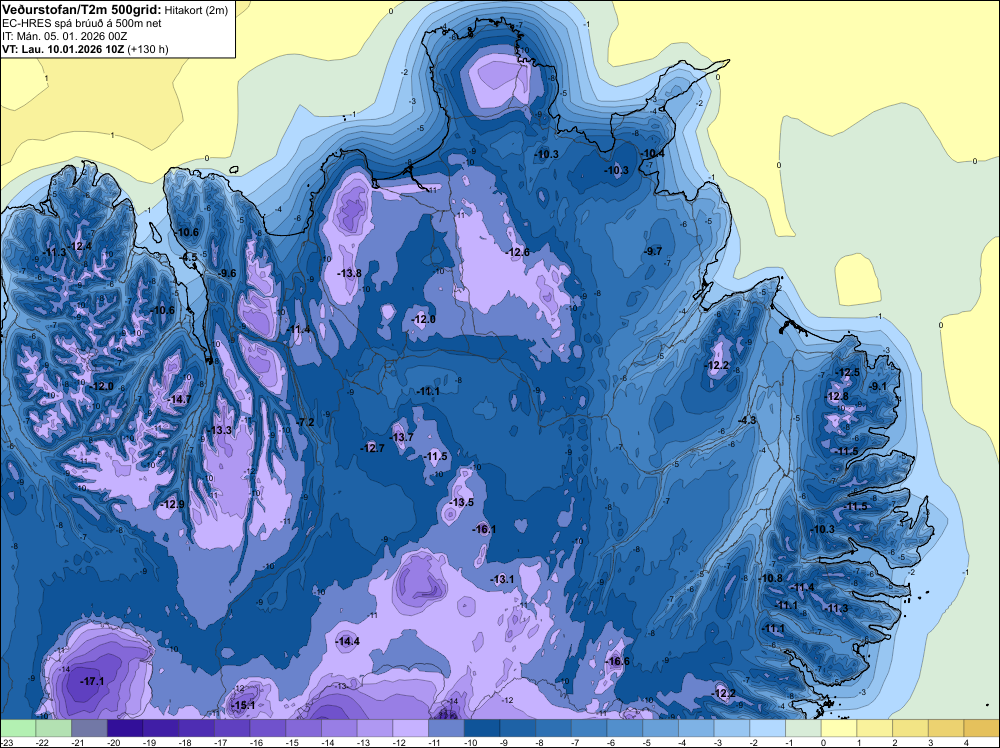Select the -12.8 temperature value
The height and width of the screenshot is (748, 1000).
click(x=837, y=397)
